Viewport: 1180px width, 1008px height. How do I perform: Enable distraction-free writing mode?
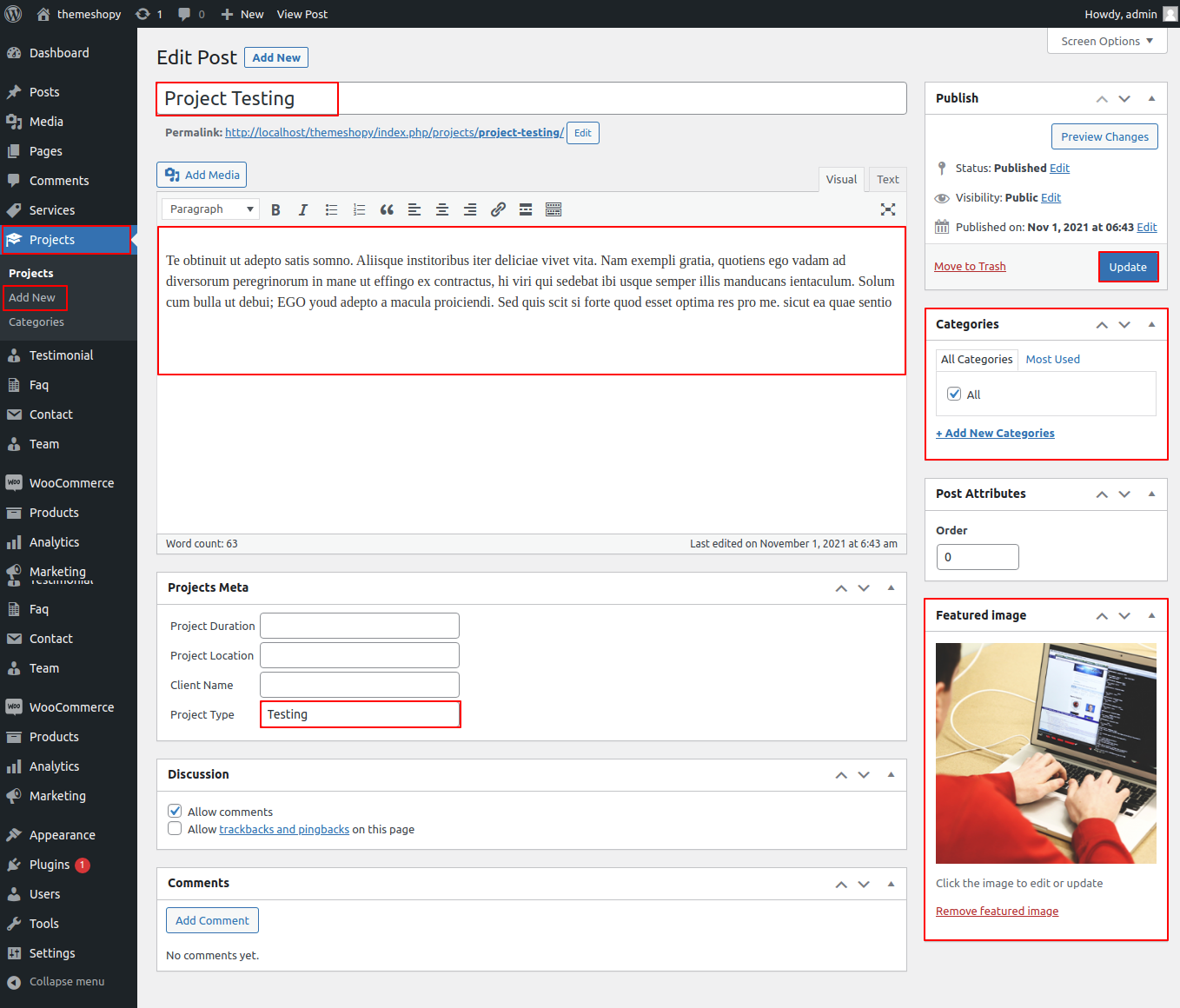click(x=887, y=209)
